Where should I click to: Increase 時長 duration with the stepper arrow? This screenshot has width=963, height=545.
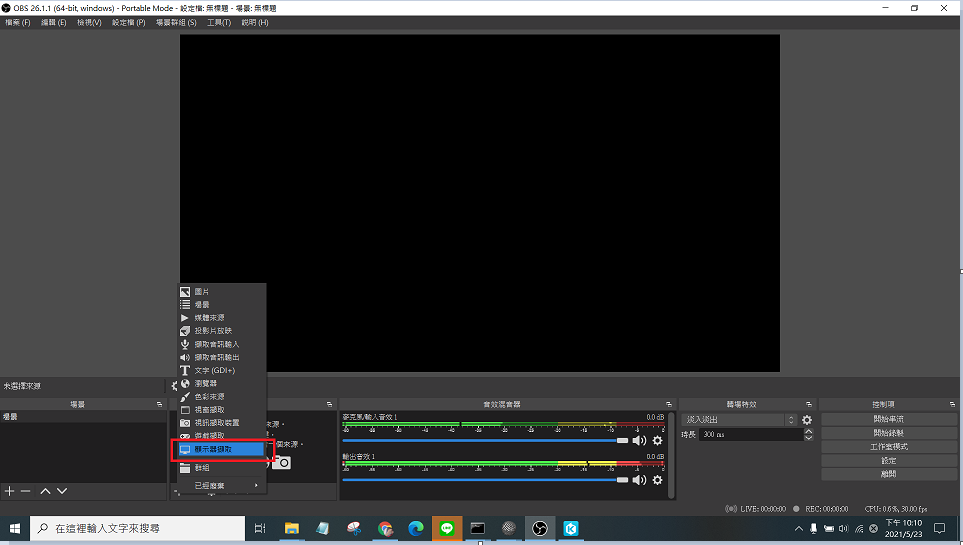click(x=807, y=432)
